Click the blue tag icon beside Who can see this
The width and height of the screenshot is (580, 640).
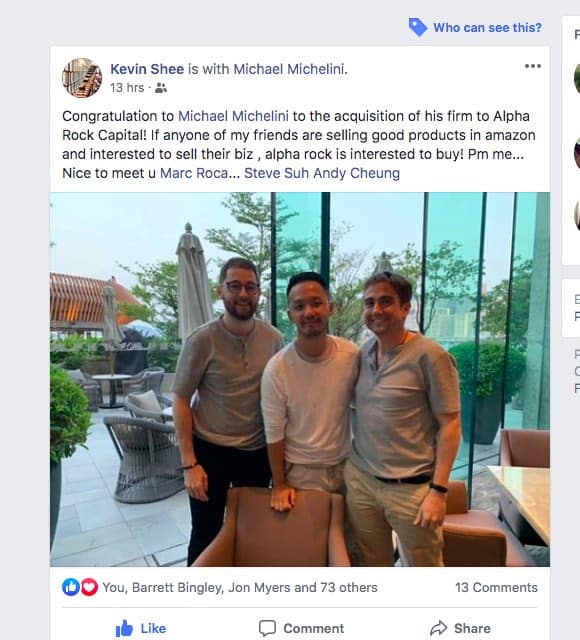418,27
